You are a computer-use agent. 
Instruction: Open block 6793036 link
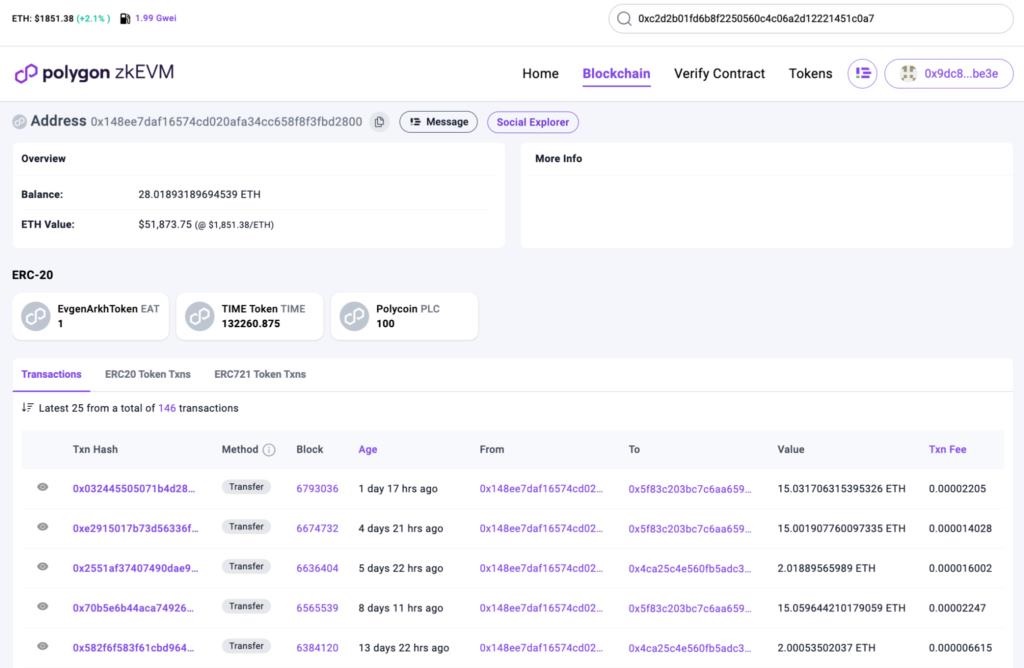317,488
